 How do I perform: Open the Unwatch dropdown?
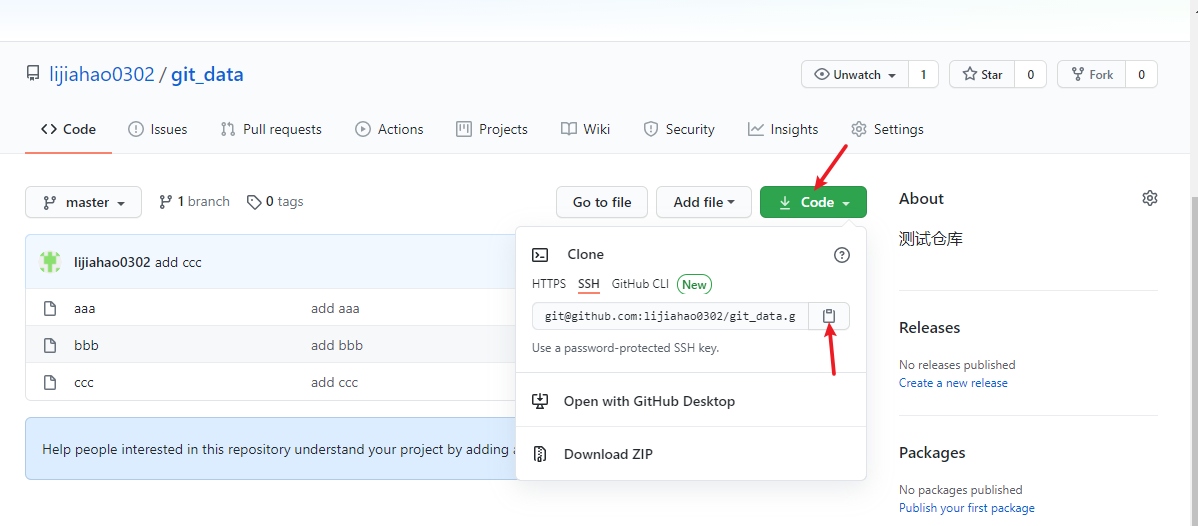[855, 74]
